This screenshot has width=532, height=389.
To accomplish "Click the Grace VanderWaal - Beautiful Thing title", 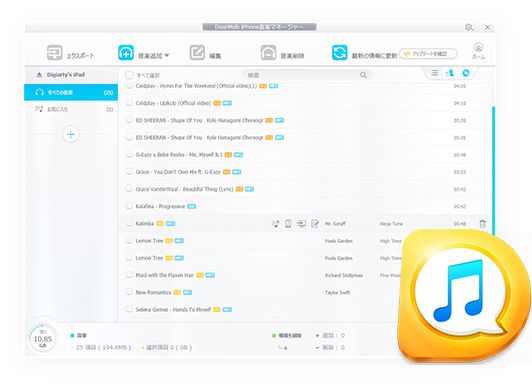I will 184,189.
